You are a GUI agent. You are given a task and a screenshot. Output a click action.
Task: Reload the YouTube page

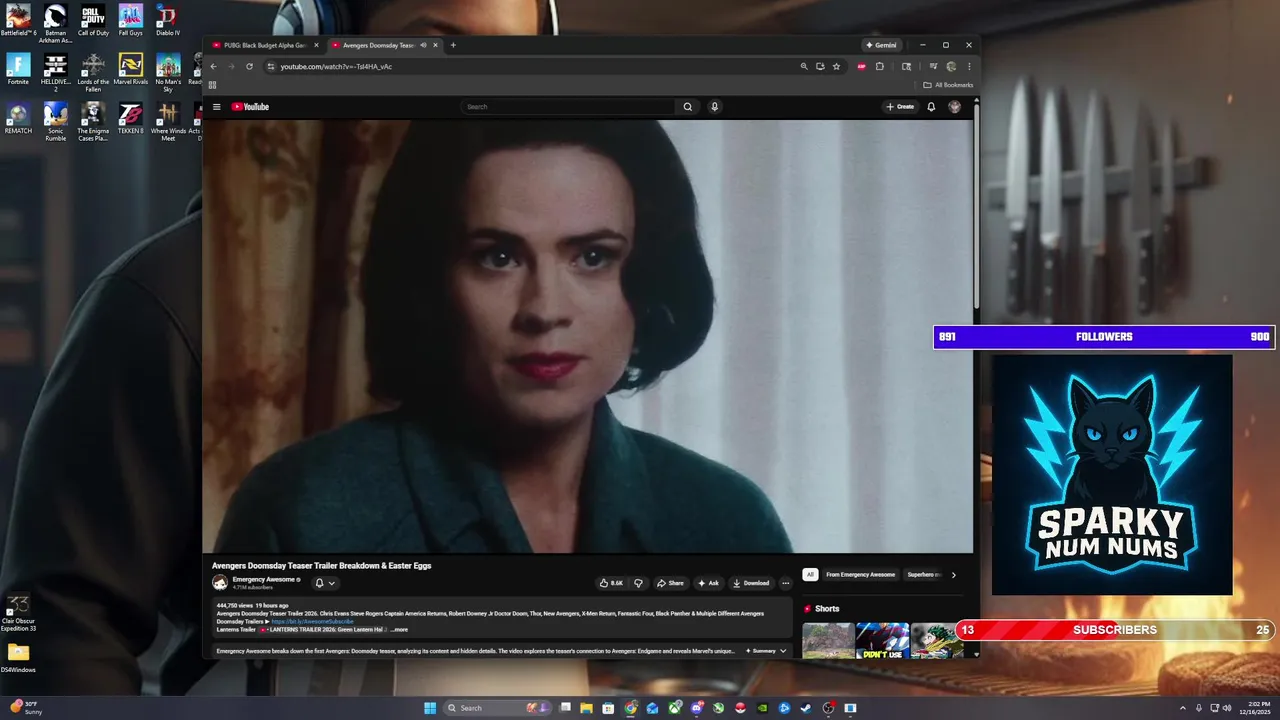[249, 67]
